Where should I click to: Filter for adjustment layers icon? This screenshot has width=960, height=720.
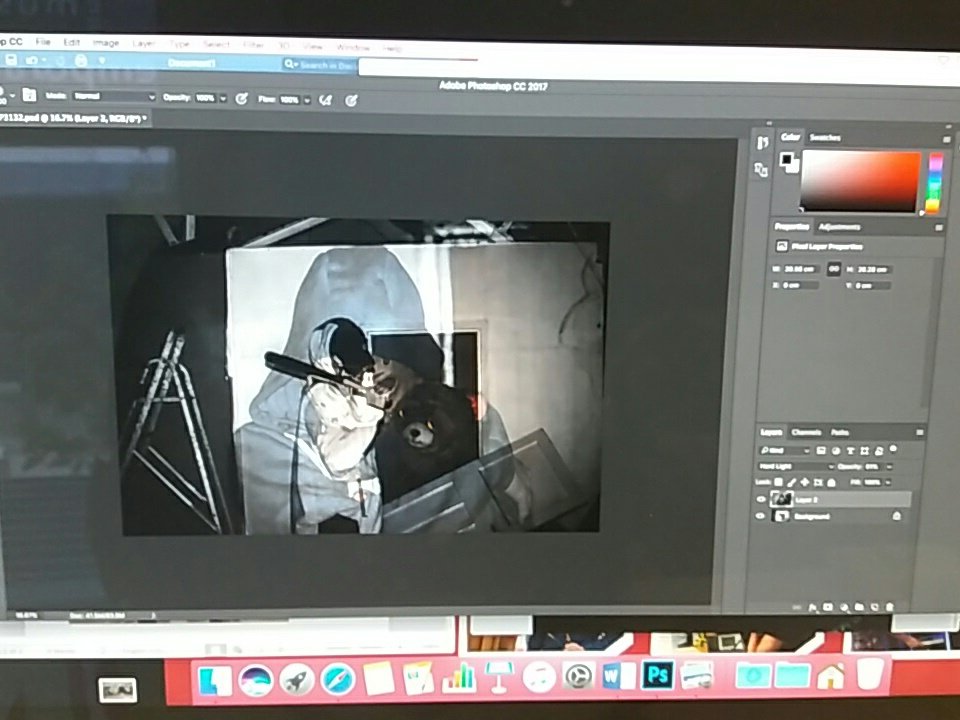pos(836,451)
